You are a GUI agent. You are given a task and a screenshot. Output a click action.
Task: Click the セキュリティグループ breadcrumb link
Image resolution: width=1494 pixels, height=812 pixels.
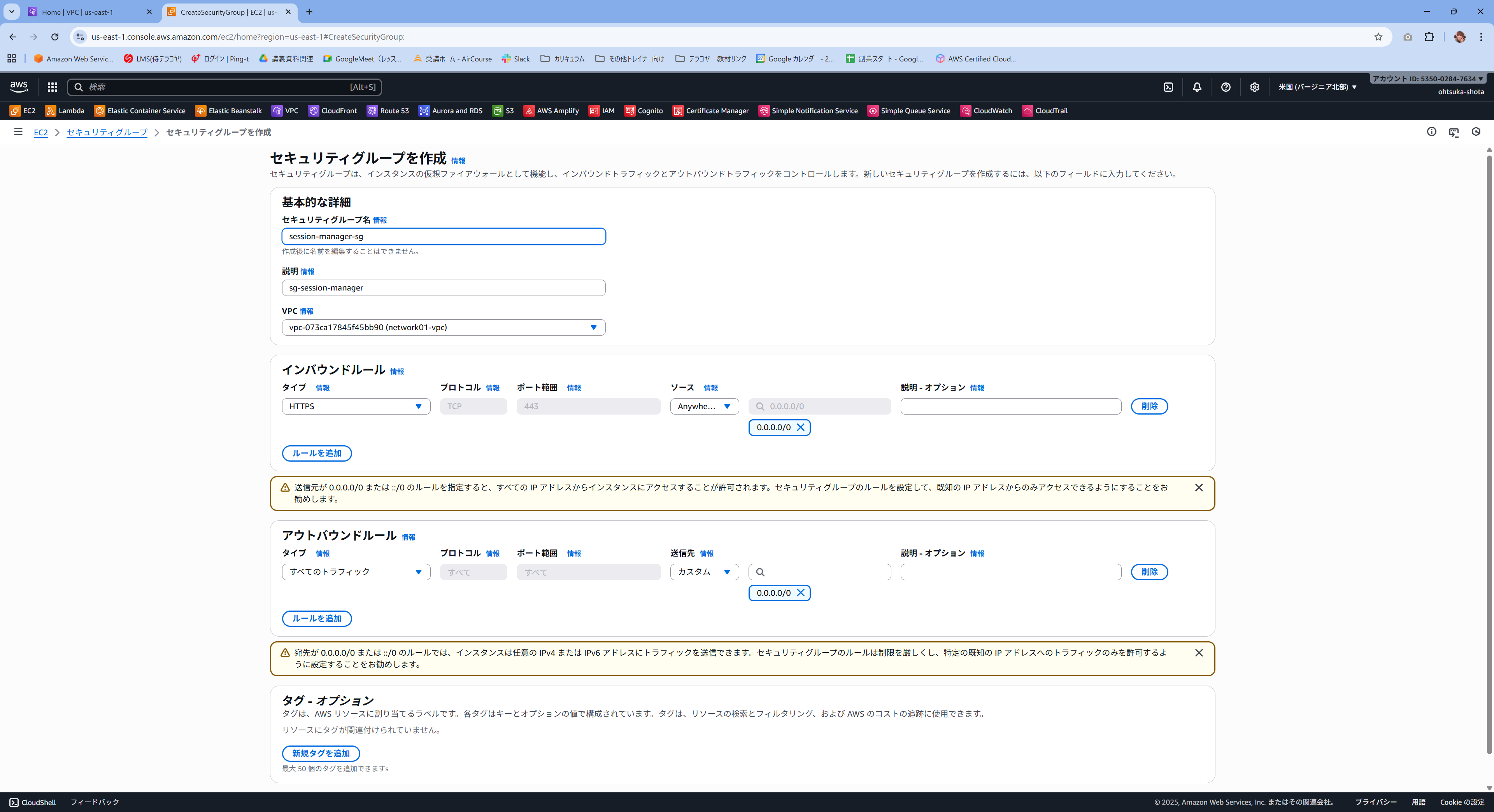coord(107,132)
